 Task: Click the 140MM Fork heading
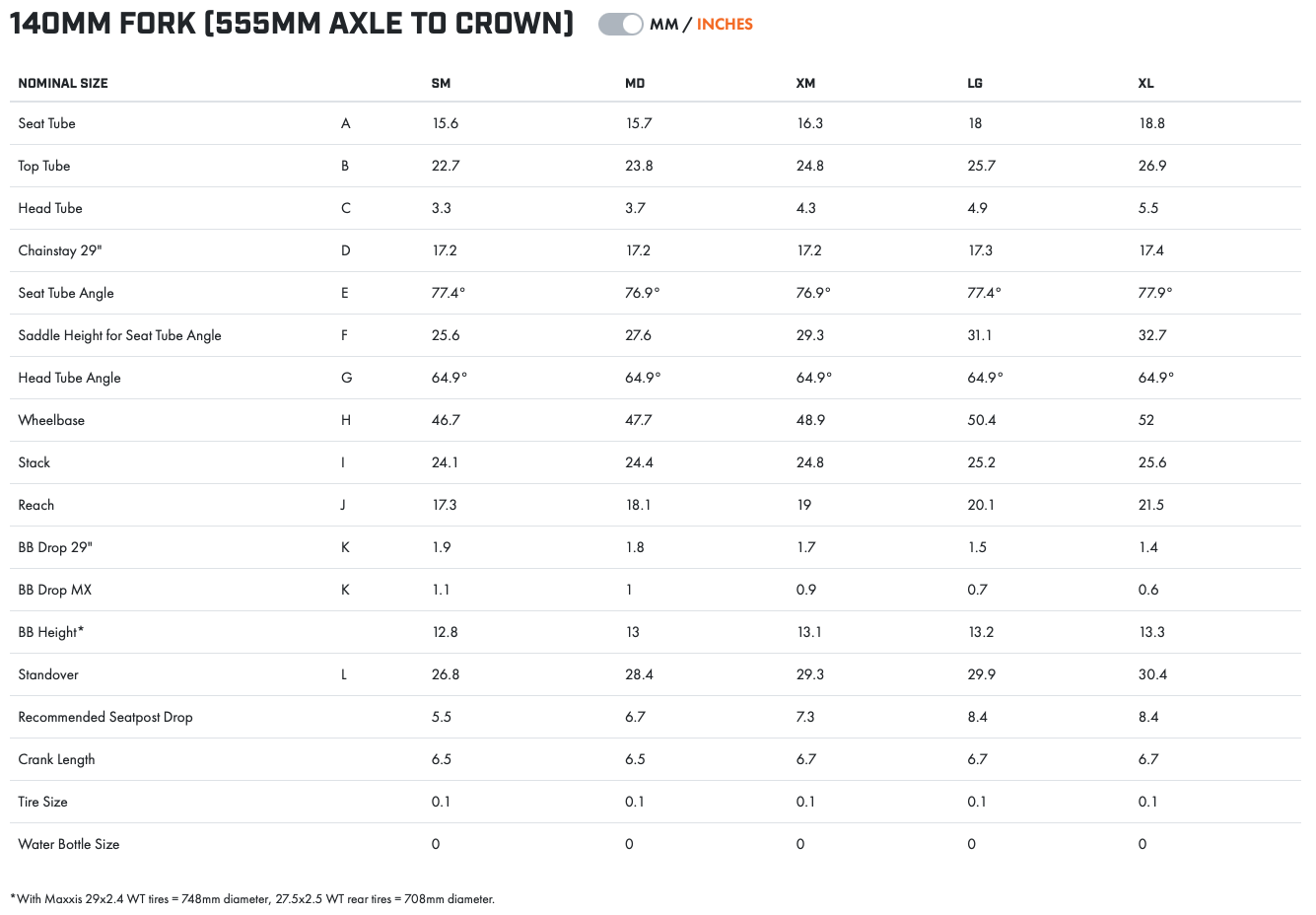tap(292, 24)
